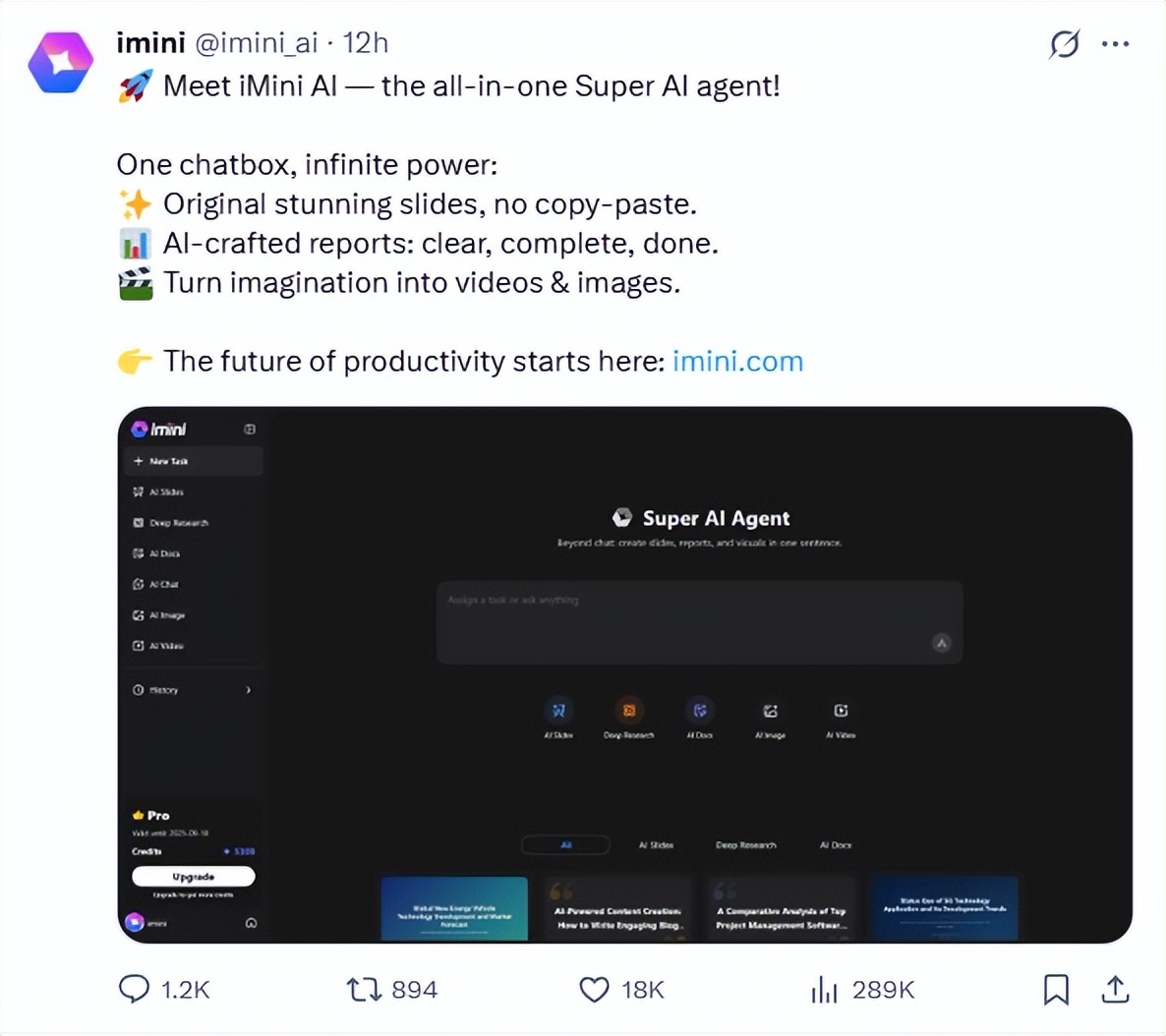
Task: Like the iMini AI tweet
Action: pyautogui.click(x=594, y=988)
